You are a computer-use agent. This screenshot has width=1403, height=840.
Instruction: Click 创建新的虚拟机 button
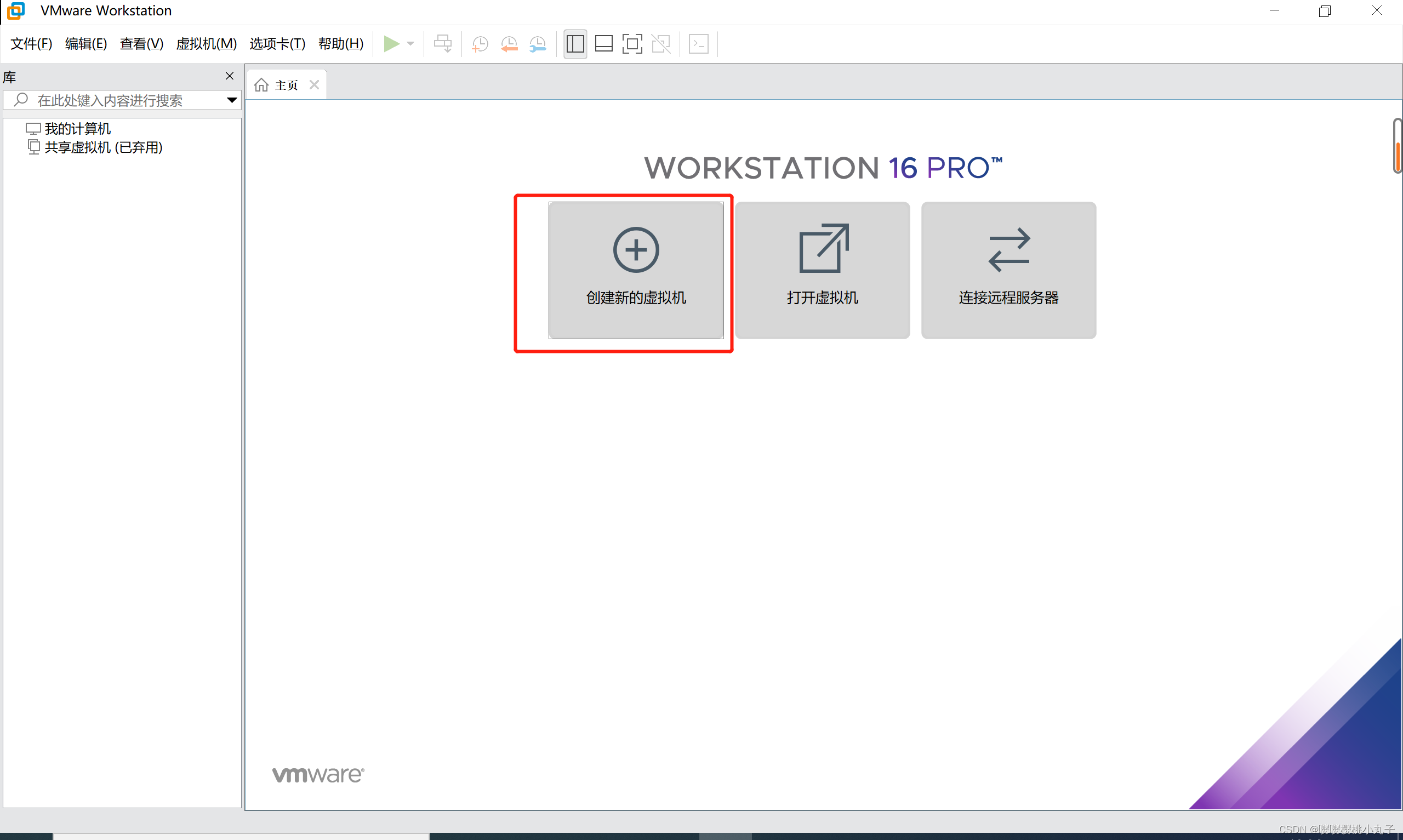pos(636,270)
